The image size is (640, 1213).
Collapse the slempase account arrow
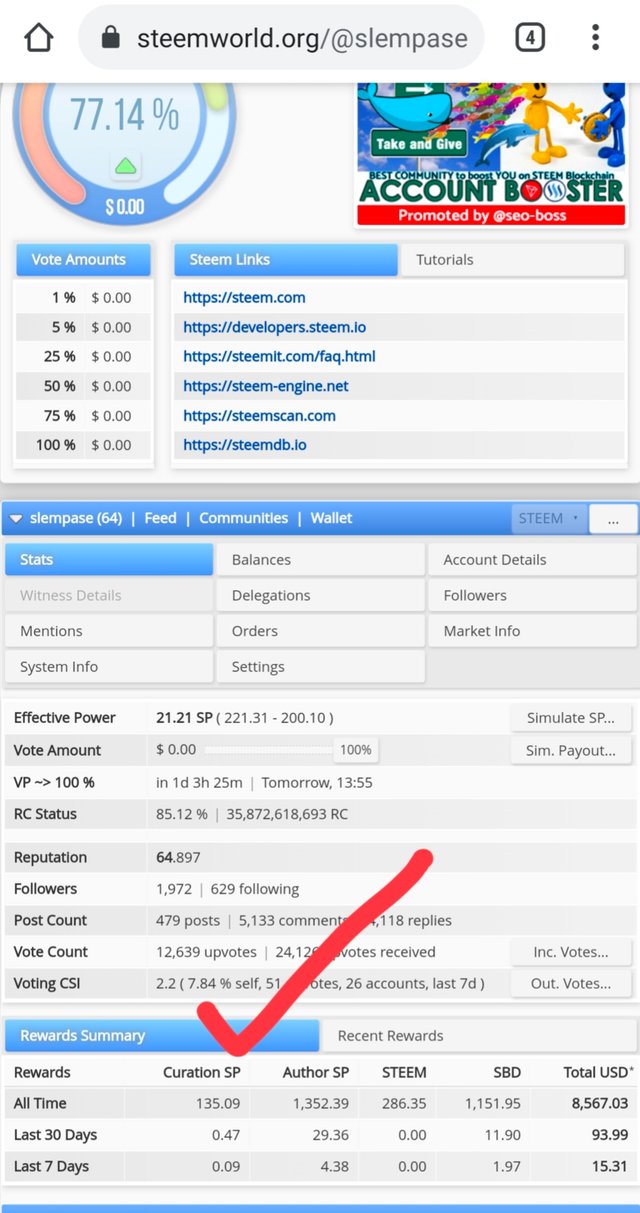pyautogui.click(x=16, y=519)
